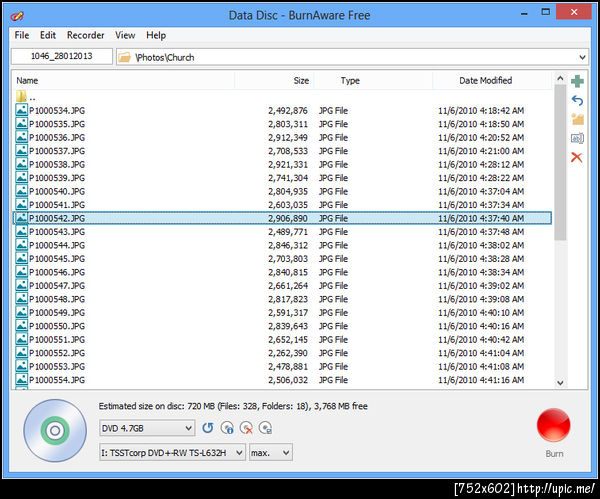Select the P1000551.JPG file name
This screenshot has width=600, height=499.
pos(57,339)
